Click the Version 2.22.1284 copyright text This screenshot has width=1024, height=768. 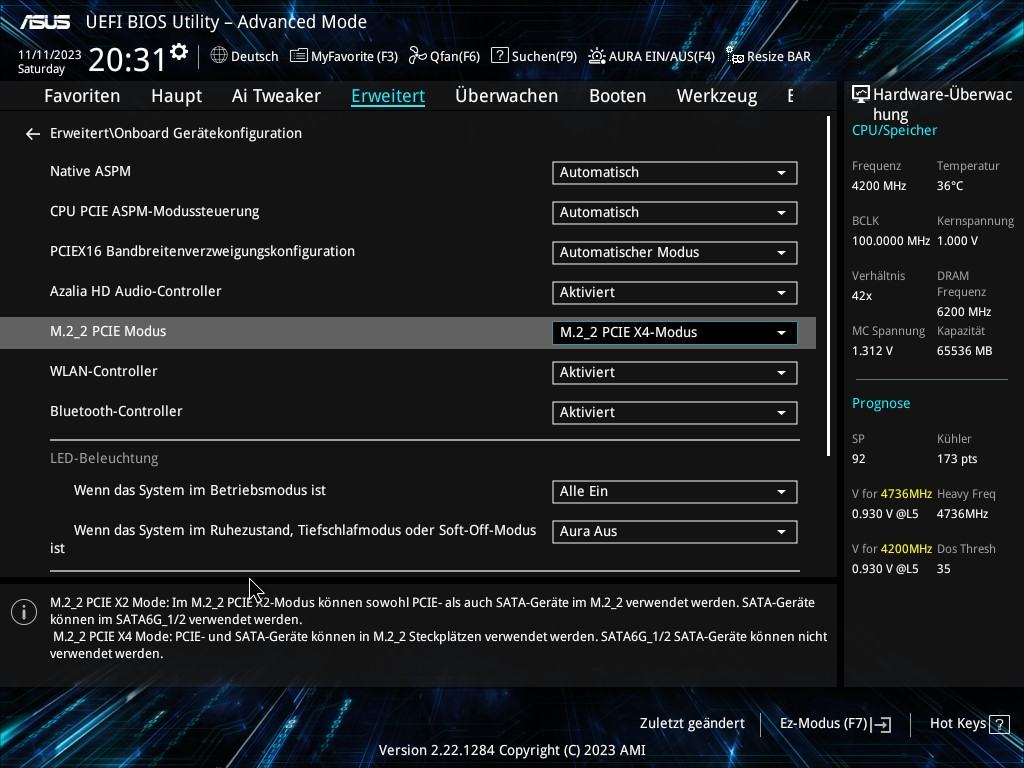click(x=512, y=750)
